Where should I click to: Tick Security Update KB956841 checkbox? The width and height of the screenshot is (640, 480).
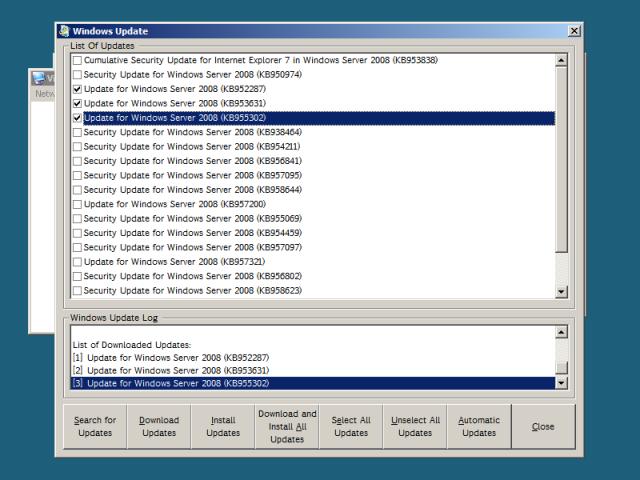(x=77, y=161)
